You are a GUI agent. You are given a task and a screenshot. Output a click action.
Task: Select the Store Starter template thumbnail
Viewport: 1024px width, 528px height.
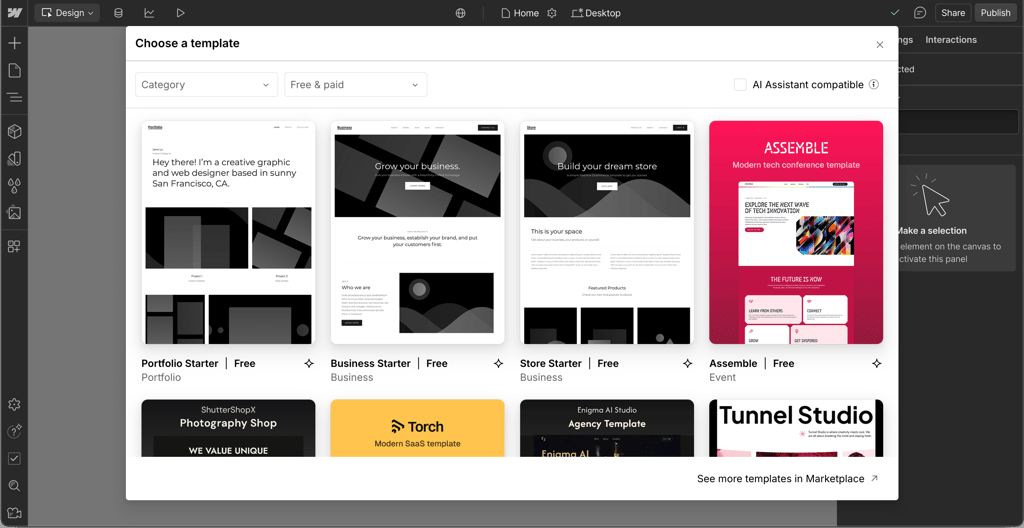click(x=607, y=232)
